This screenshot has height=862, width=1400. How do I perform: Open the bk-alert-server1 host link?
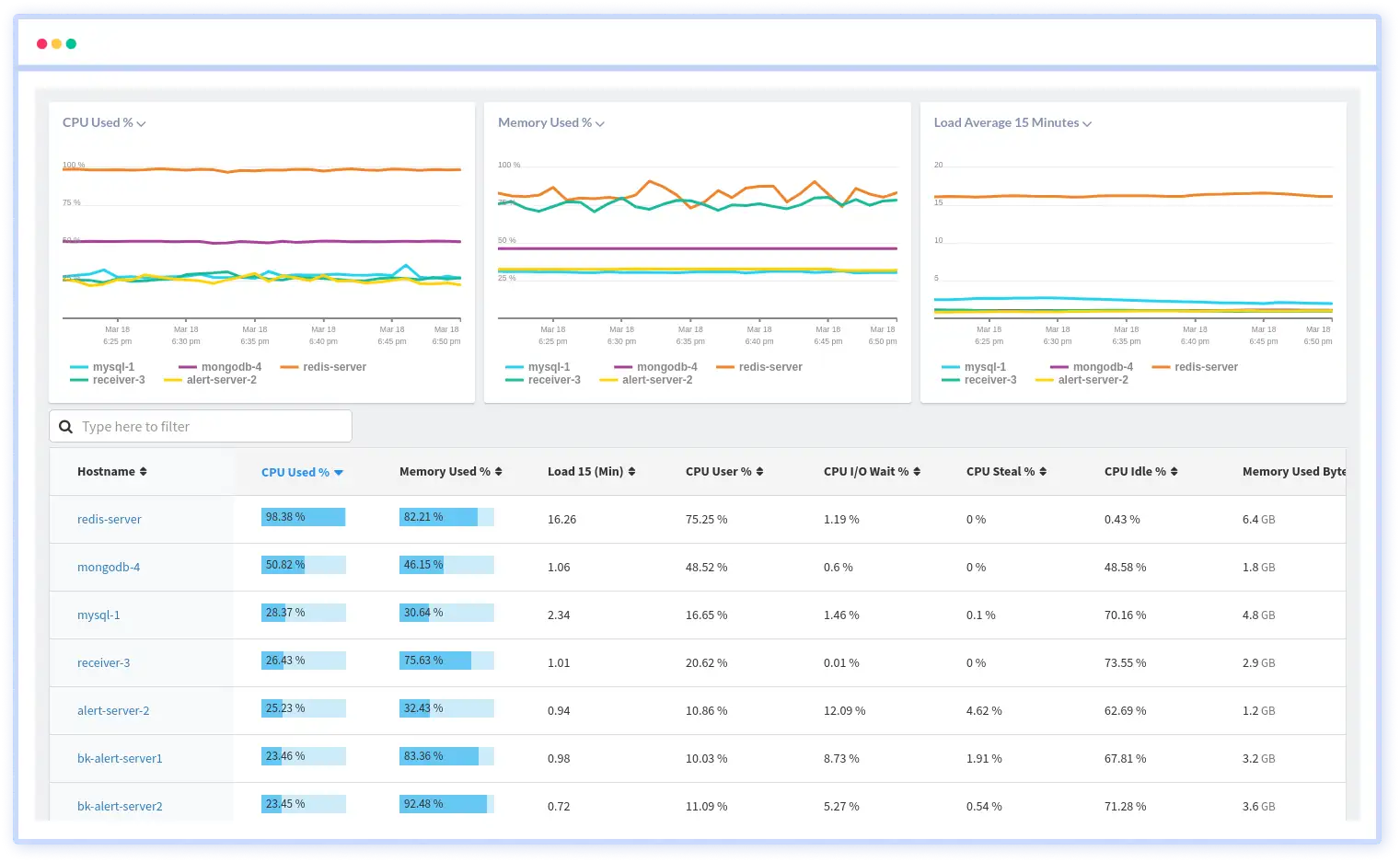120,758
